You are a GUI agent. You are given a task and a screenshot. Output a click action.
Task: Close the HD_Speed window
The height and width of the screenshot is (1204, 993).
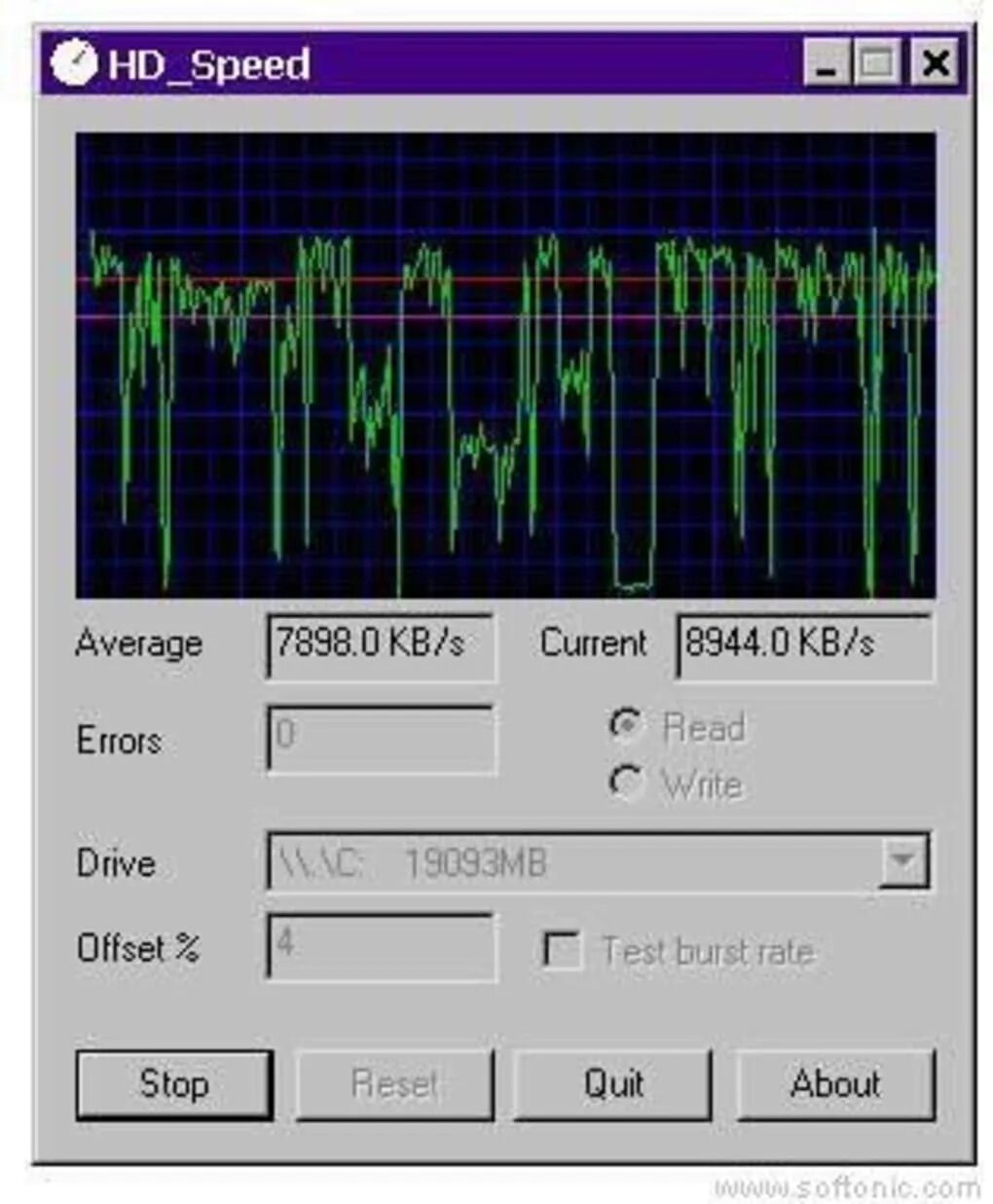[935, 64]
